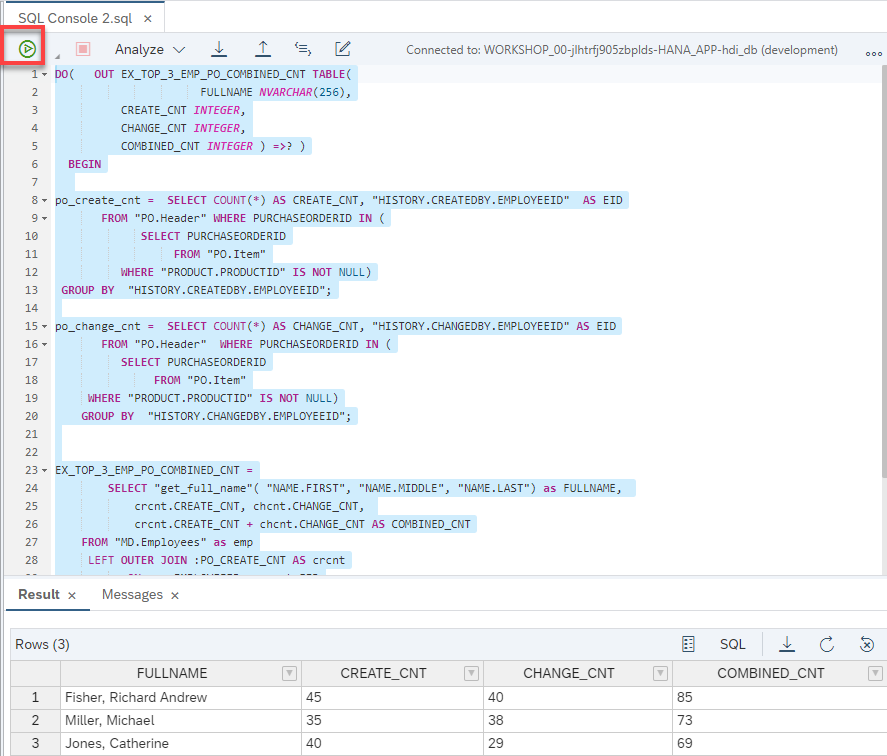Image resolution: width=887 pixels, height=756 pixels.
Task: Click LEFT OUTER JOIN at line 28
Action: (x=137, y=560)
